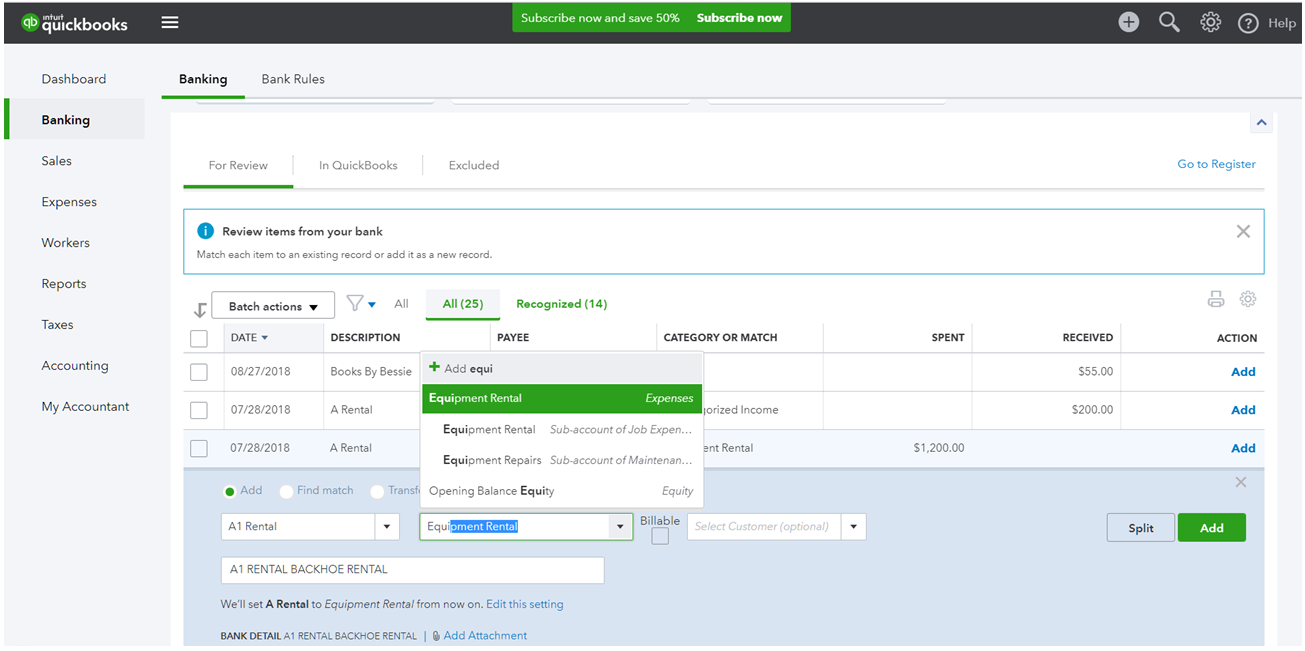Open the settings gear in header

click(x=1210, y=22)
